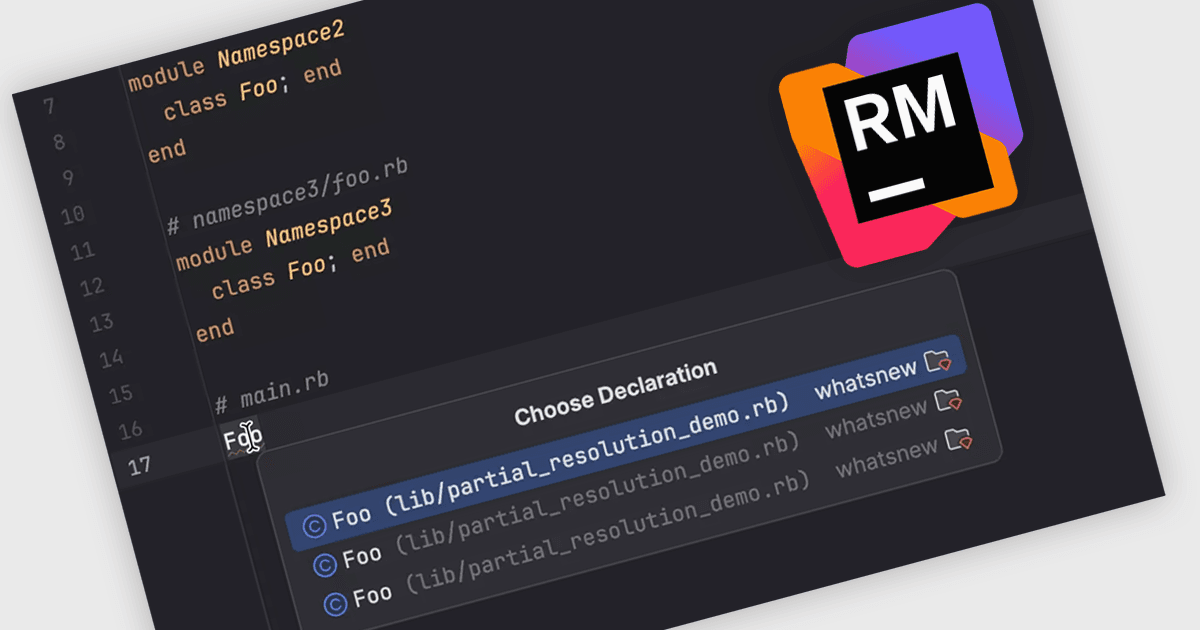Click the # main.rb comment

[273, 393]
